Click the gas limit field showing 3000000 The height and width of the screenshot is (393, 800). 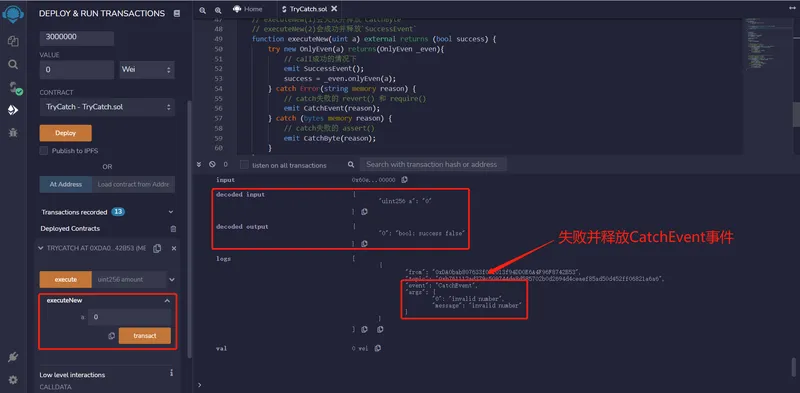coord(77,37)
